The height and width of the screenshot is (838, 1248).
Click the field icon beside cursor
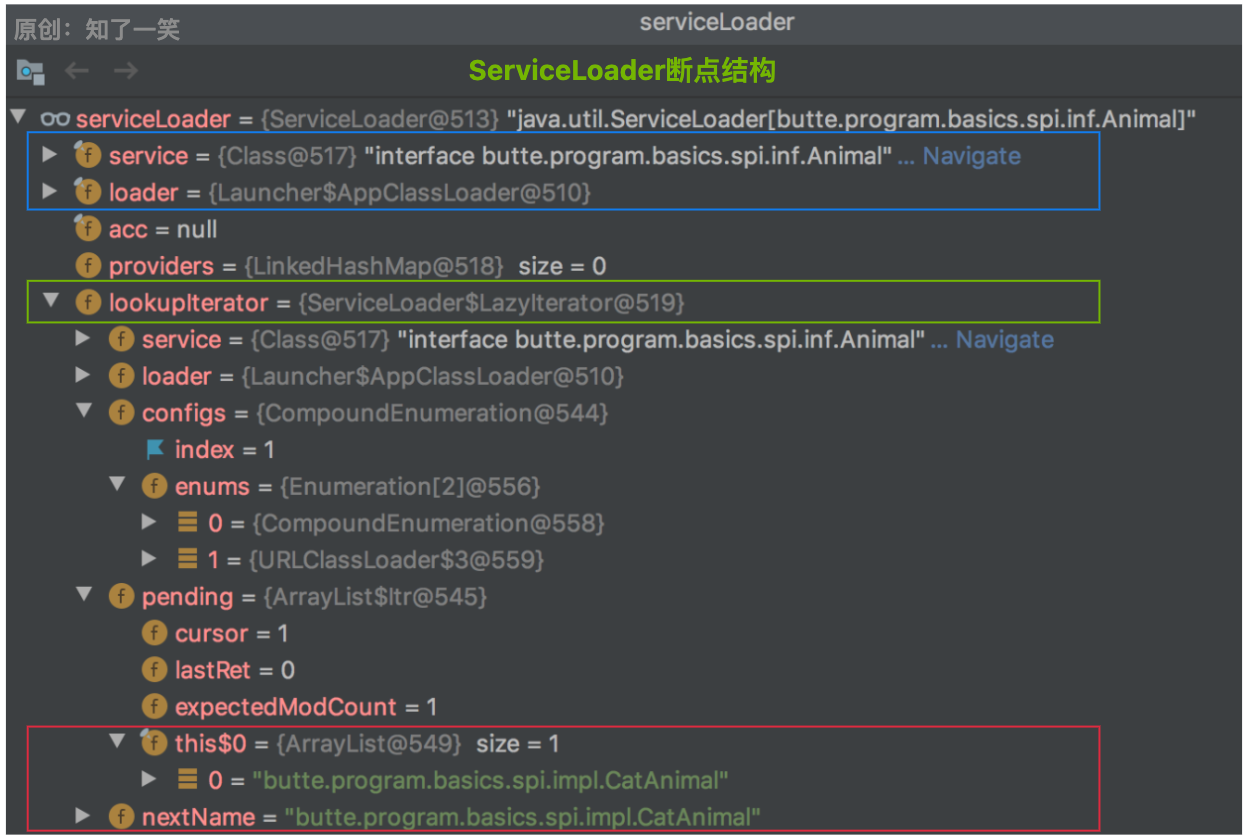pos(154,633)
